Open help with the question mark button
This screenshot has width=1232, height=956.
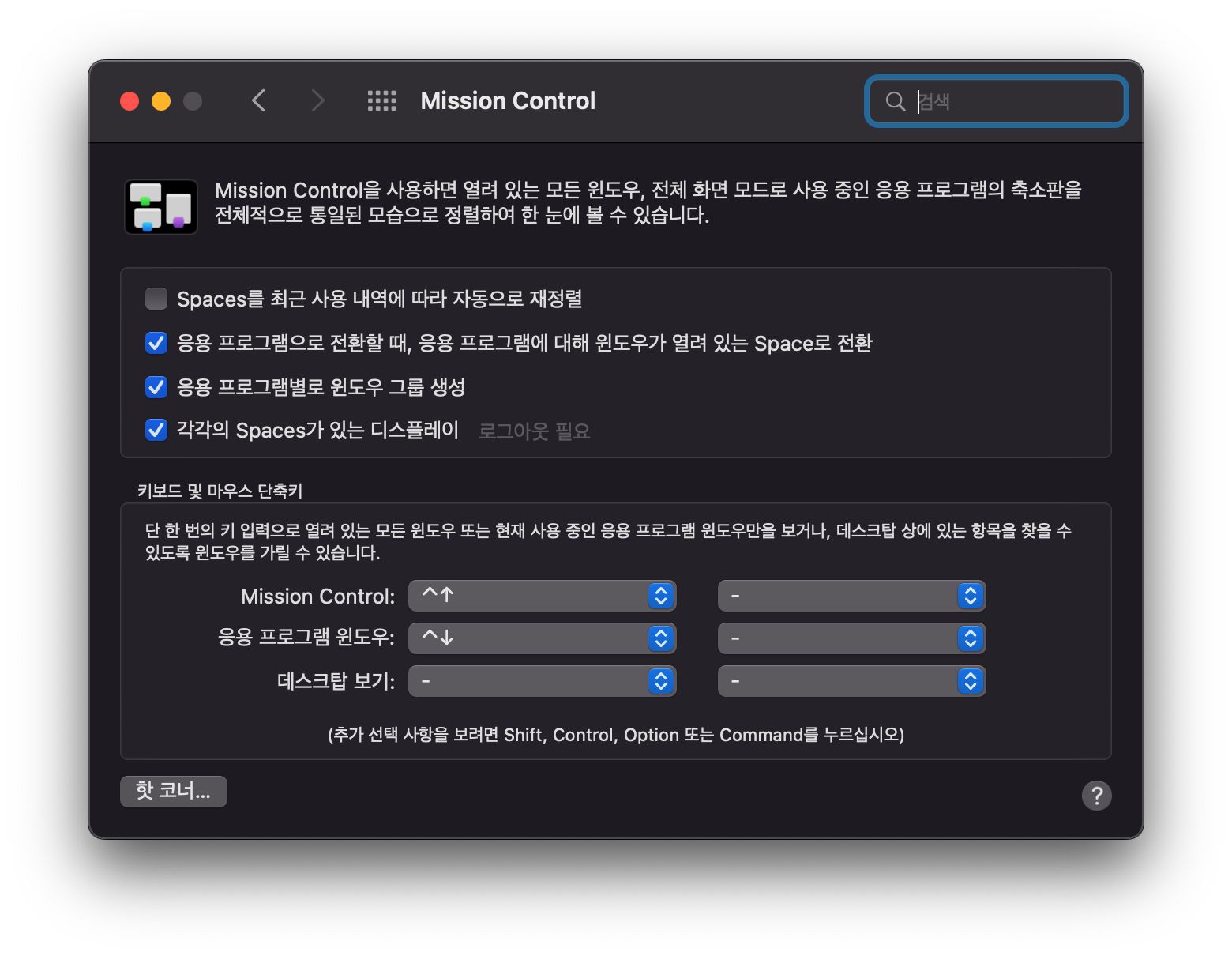(x=1096, y=796)
